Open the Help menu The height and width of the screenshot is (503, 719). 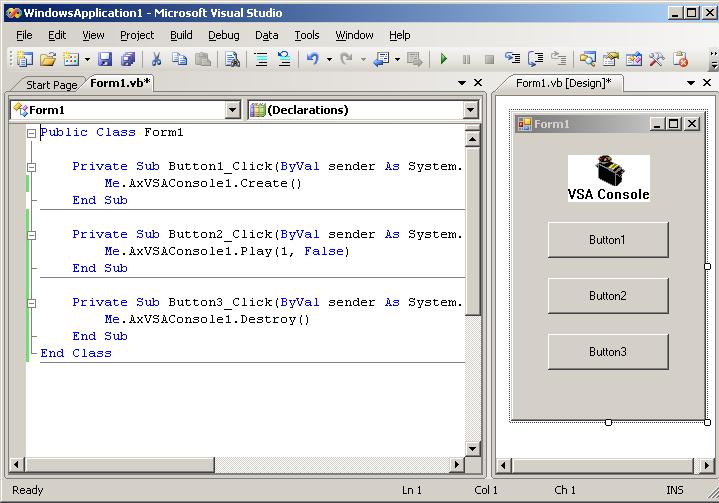click(x=399, y=35)
